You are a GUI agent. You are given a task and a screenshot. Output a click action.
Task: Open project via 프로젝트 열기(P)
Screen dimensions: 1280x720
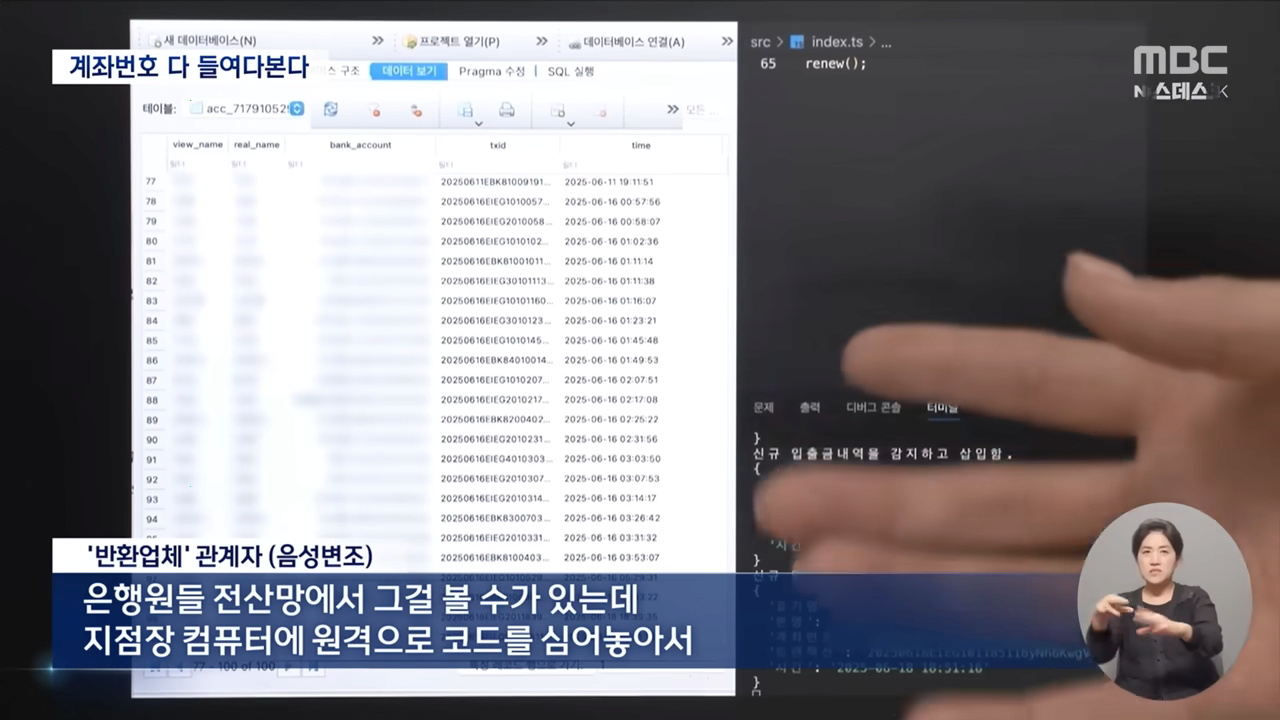click(452, 42)
